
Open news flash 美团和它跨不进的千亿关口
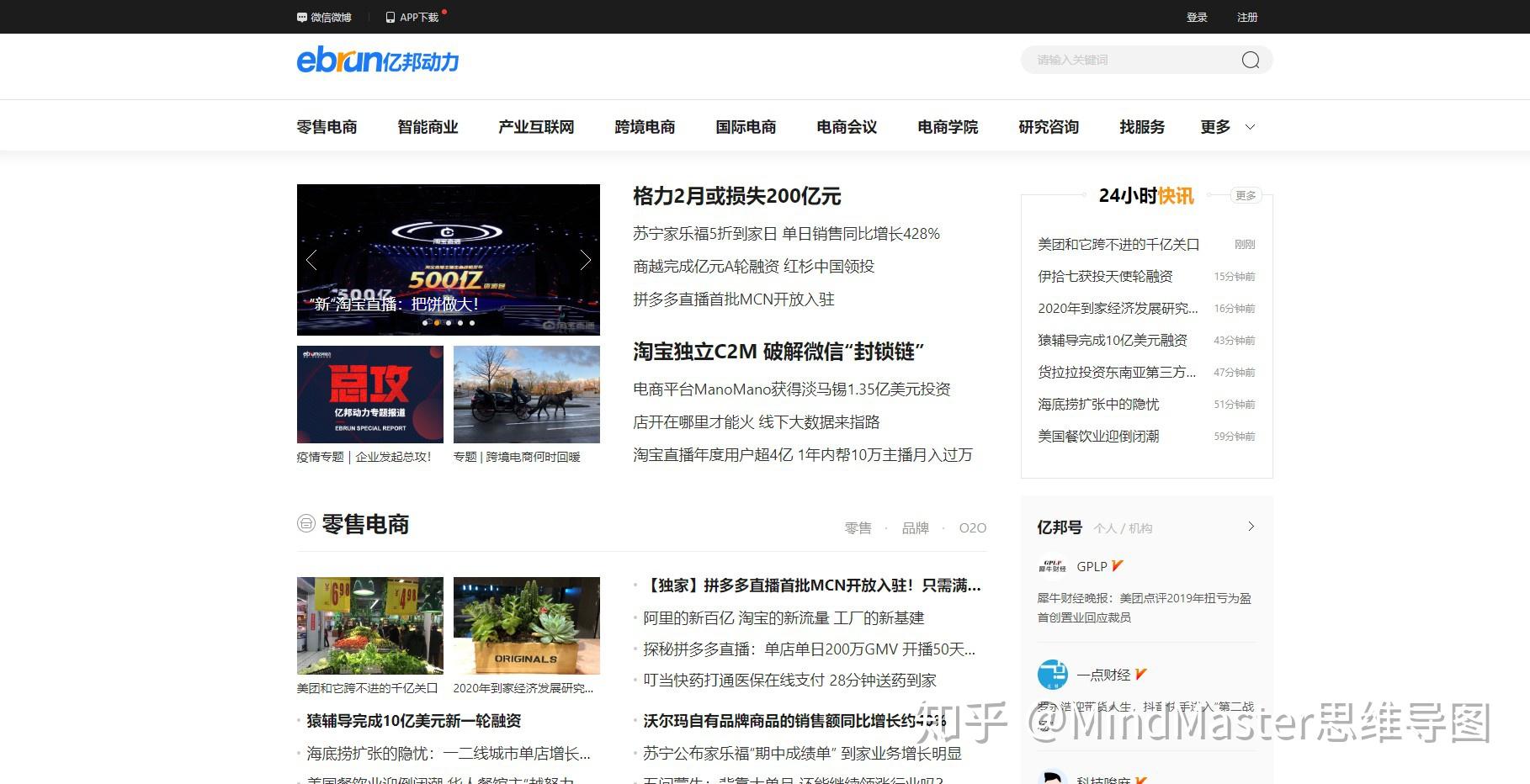1118,244
